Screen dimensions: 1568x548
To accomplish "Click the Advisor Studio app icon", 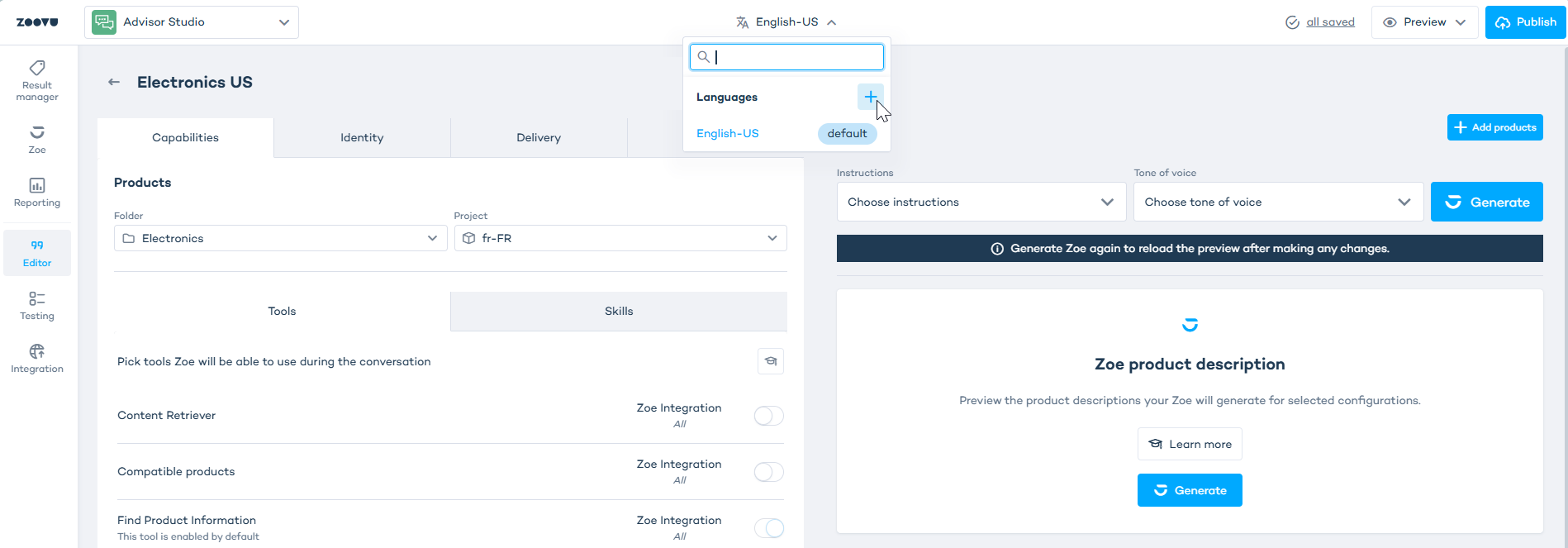I will pyautogui.click(x=104, y=22).
